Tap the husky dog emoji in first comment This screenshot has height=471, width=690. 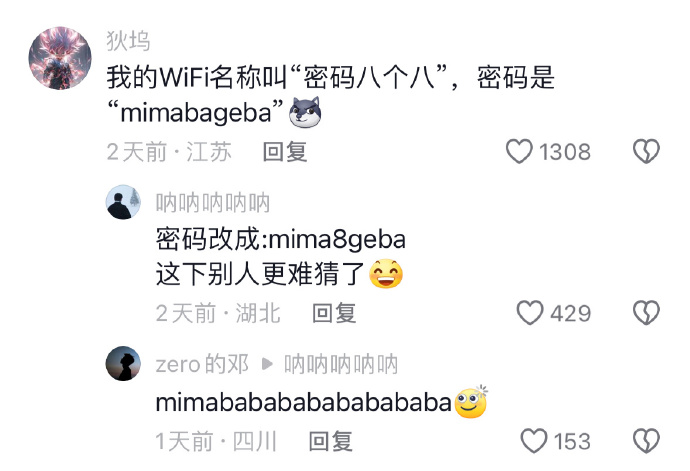pos(305,112)
